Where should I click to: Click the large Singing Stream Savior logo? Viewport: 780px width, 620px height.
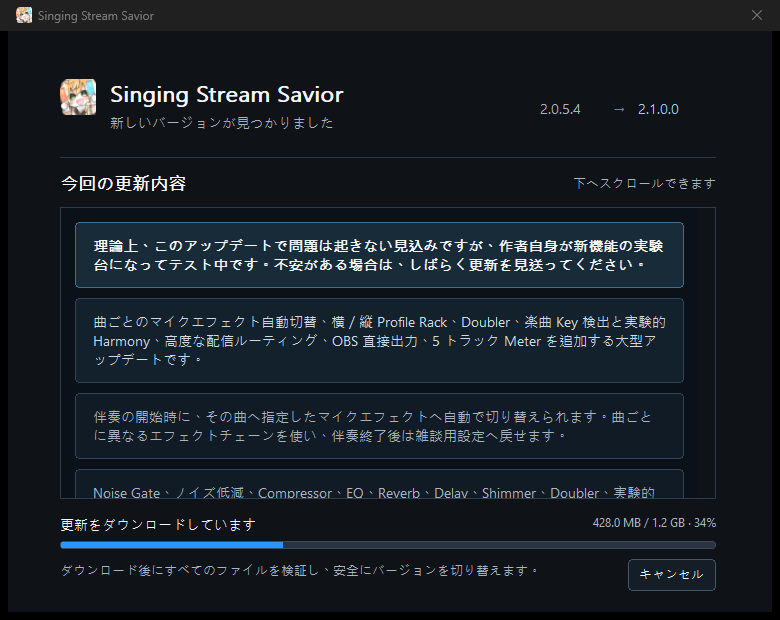point(78,97)
